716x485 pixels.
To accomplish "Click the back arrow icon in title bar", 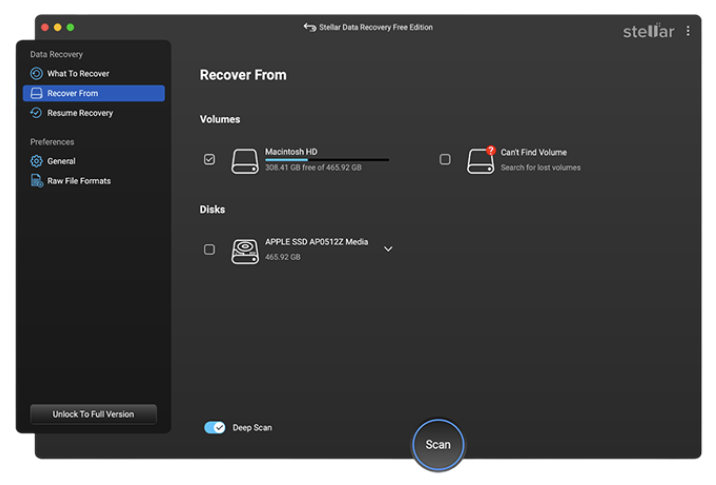I will 310,27.
